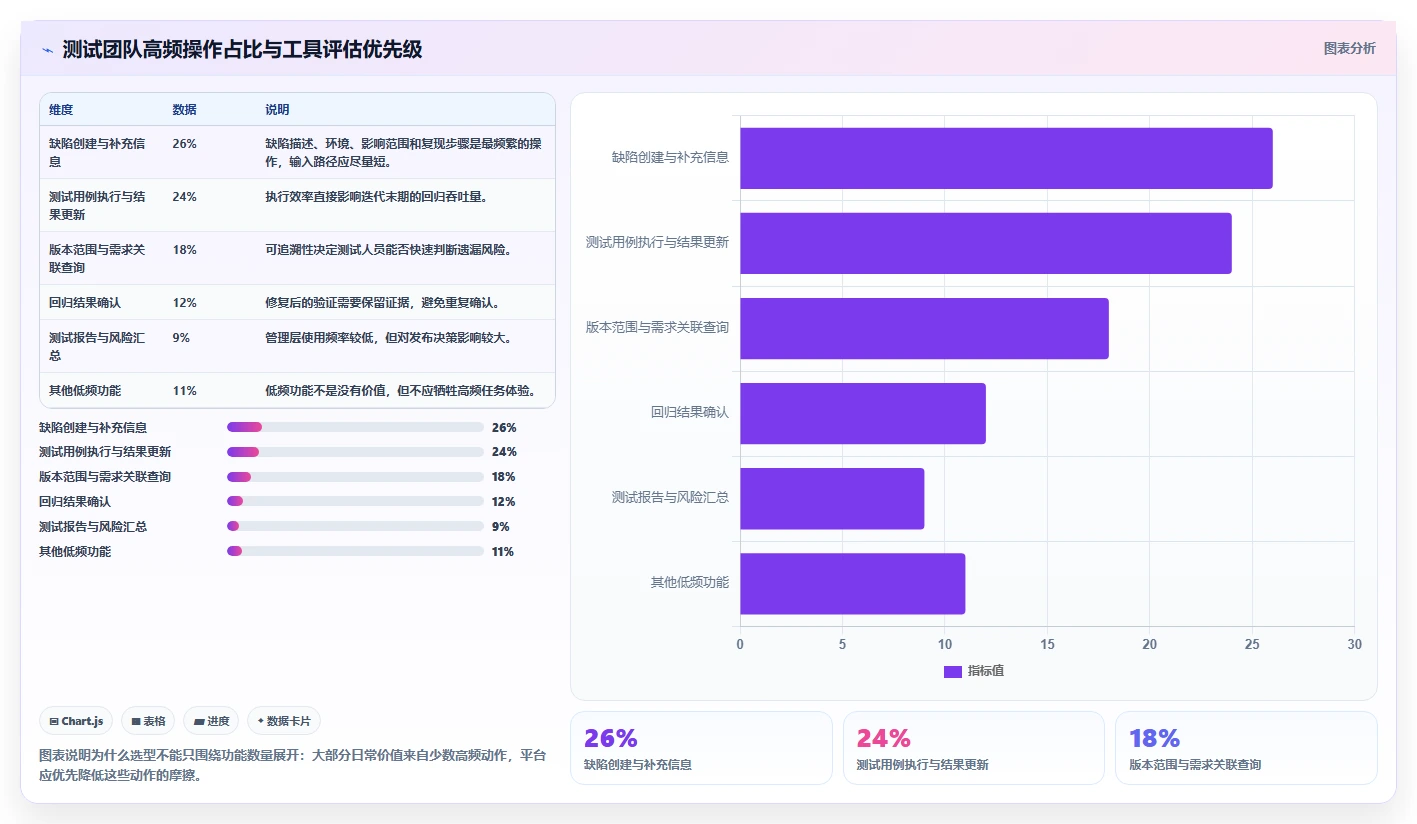Click the progress bar for 其他低频功能
Image resolution: width=1417 pixels, height=824 pixels.
tap(355, 551)
